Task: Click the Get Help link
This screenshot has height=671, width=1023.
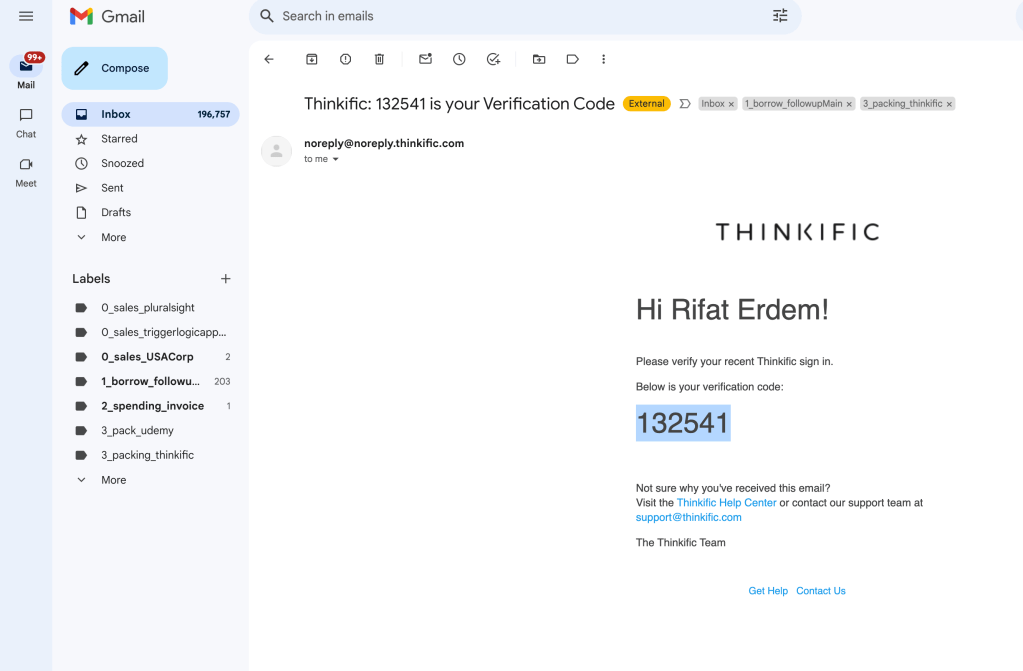Action: [768, 591]
